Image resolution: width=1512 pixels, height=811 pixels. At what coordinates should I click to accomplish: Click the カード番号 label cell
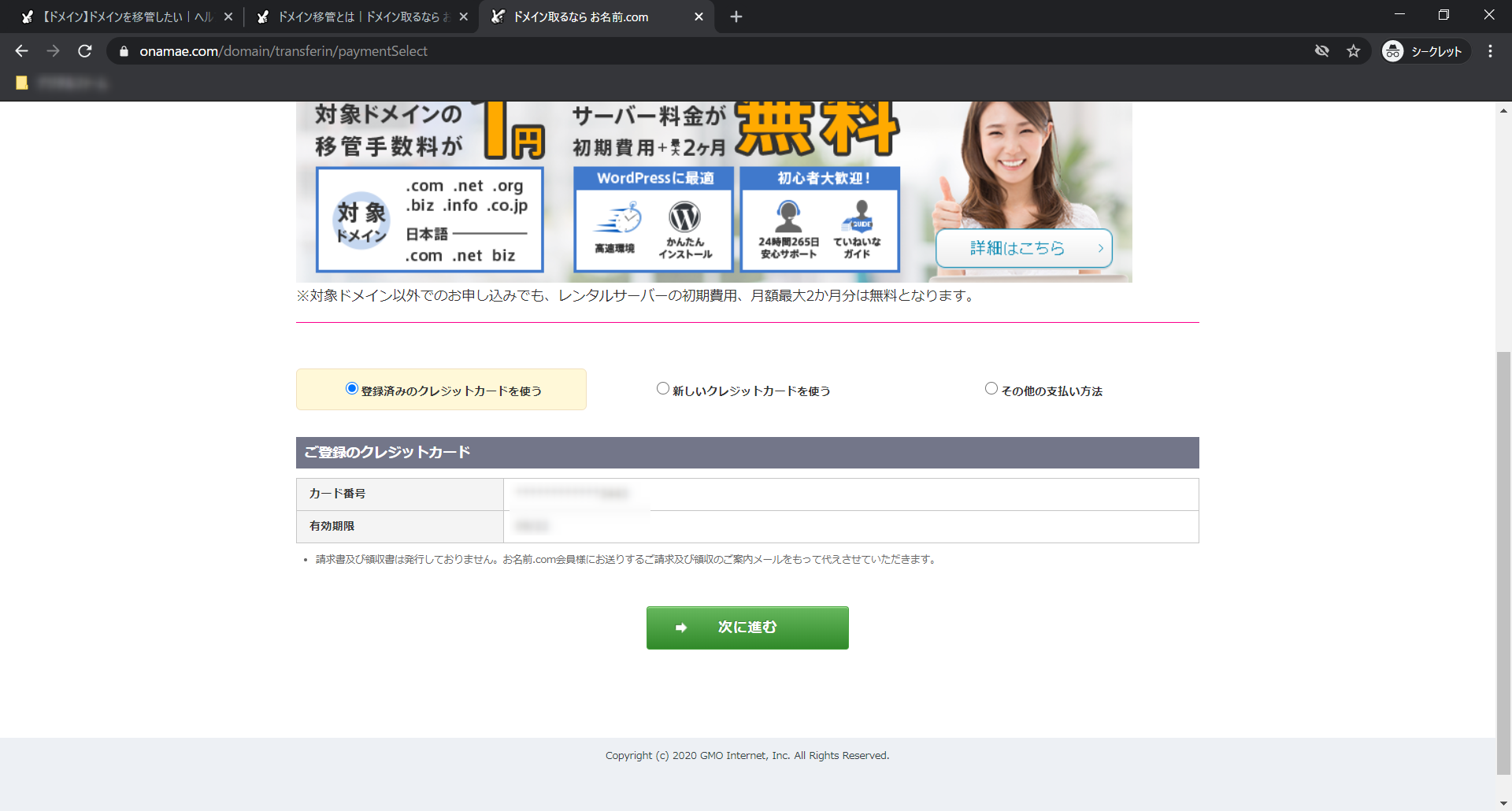coord(400,494)
